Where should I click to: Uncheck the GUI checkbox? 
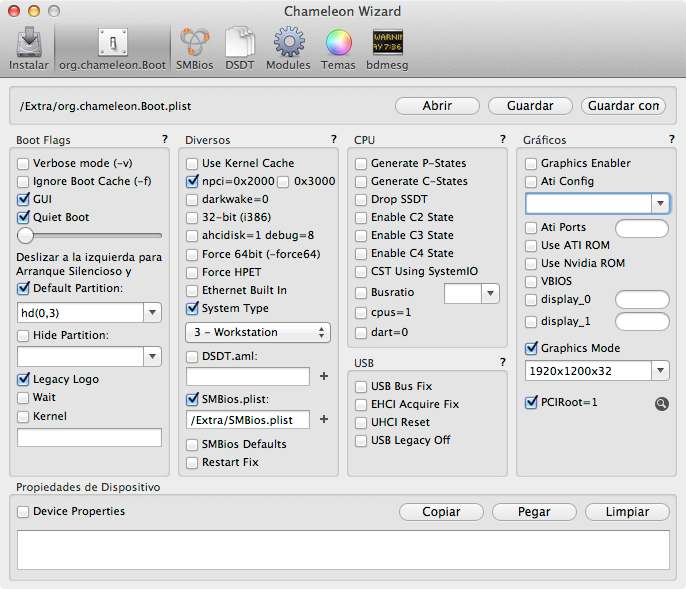[x=23, y=200]
